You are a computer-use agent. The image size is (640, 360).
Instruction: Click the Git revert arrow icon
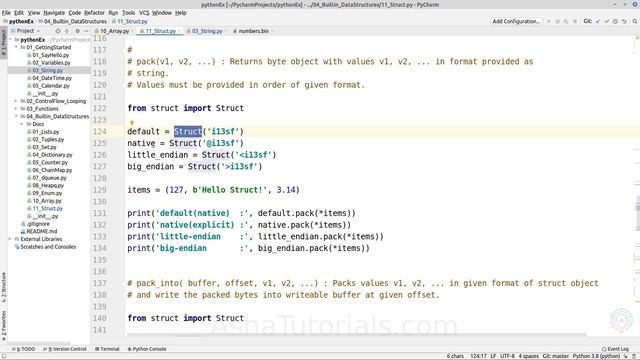624,21
